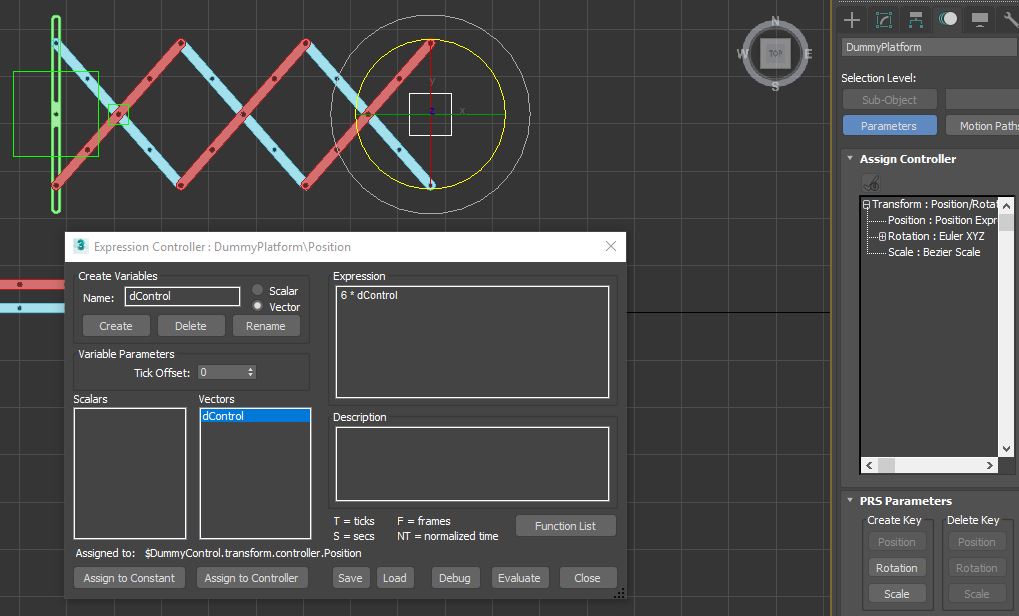Select the Motion panel icon
The image size is (1019, 616).
coord(947,19)
